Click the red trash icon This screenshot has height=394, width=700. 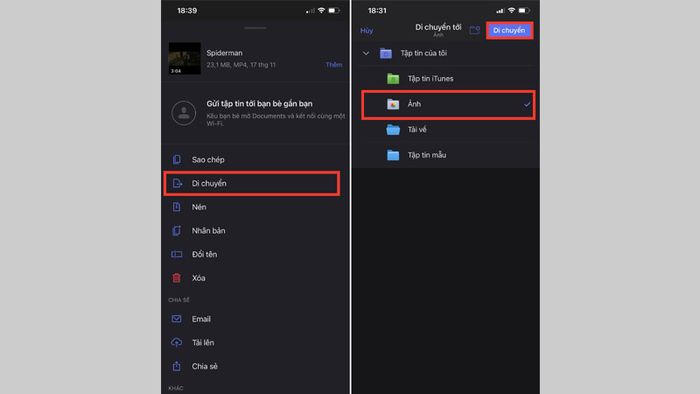(177, 278)
